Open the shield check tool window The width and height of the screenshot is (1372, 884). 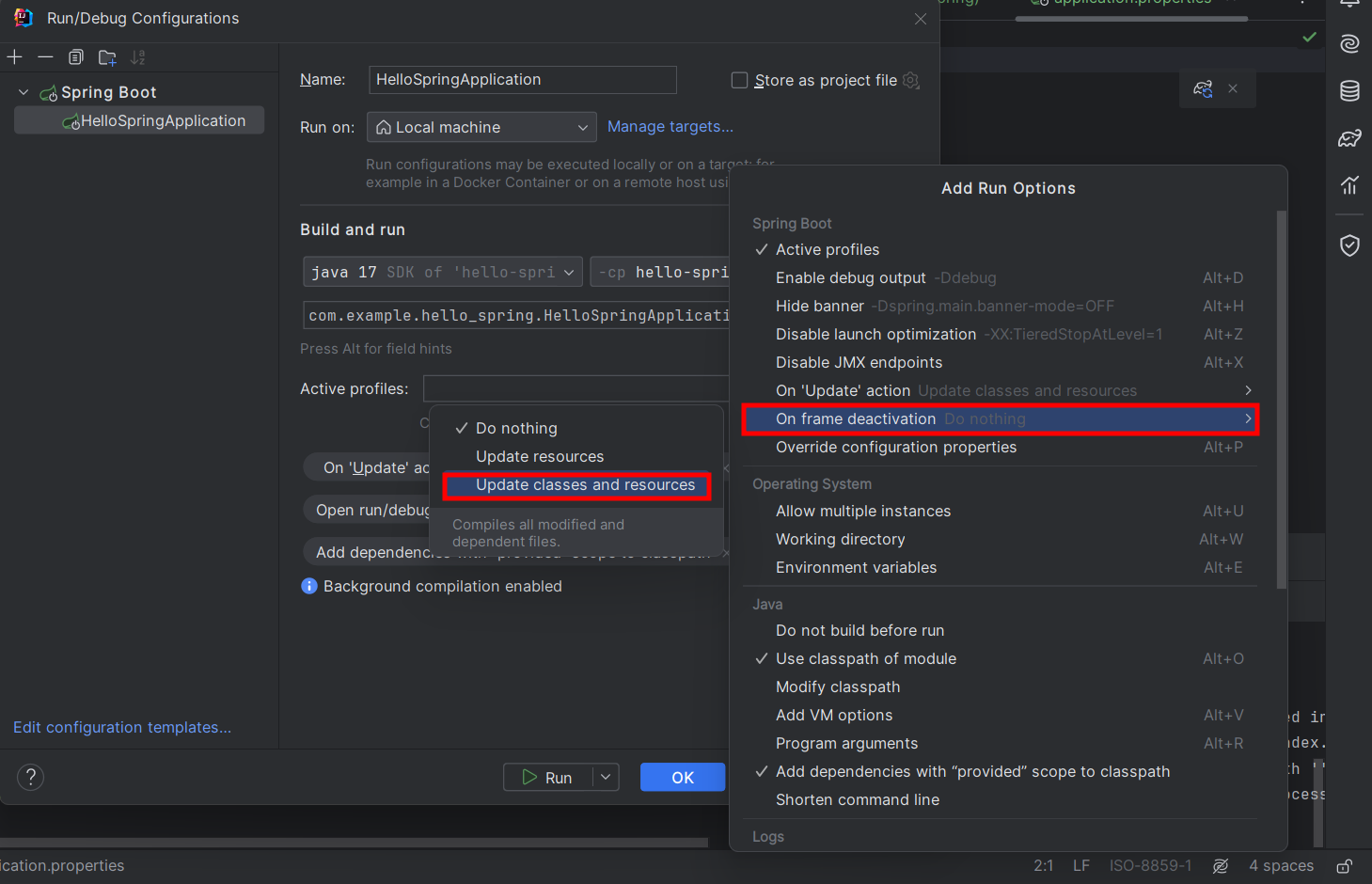pyautogui.click(x=1349, y=245)
